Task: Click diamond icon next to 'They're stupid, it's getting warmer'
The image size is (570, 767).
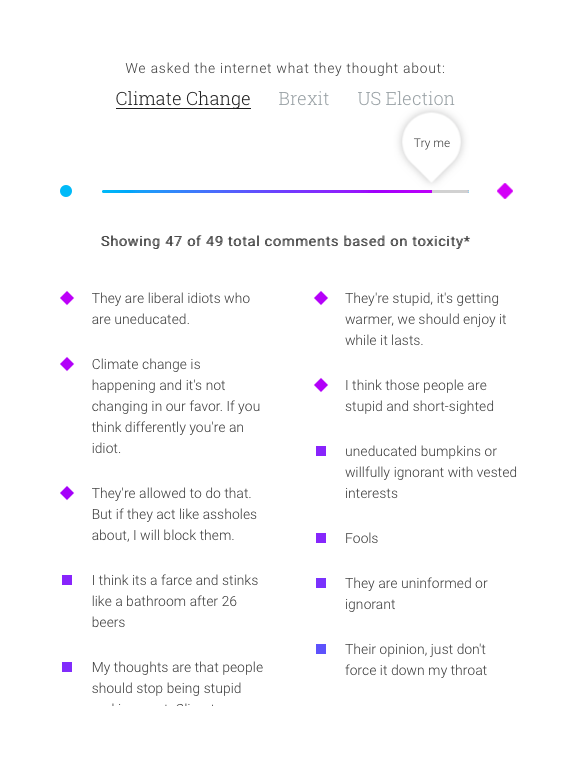Action: pos(321,298)
